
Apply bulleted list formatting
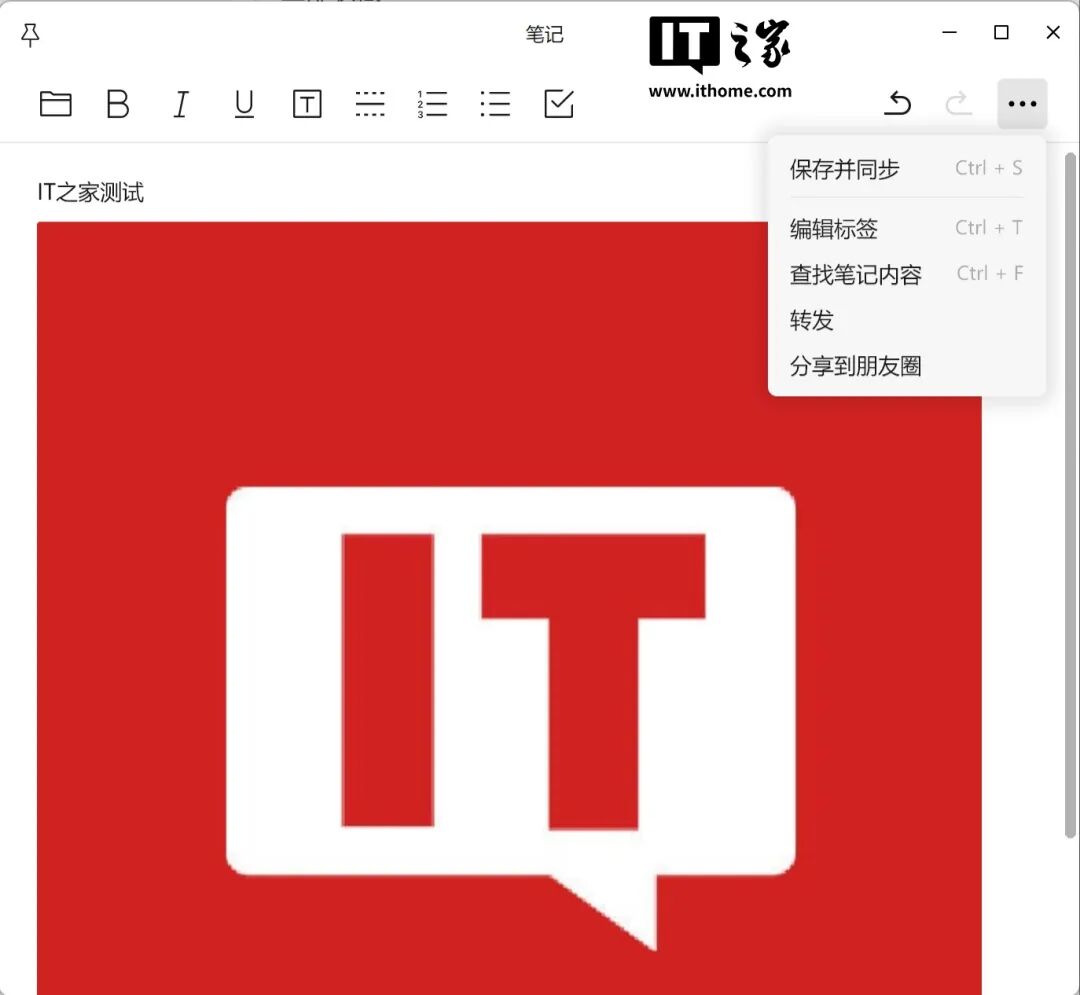click(x=495, y=104)
